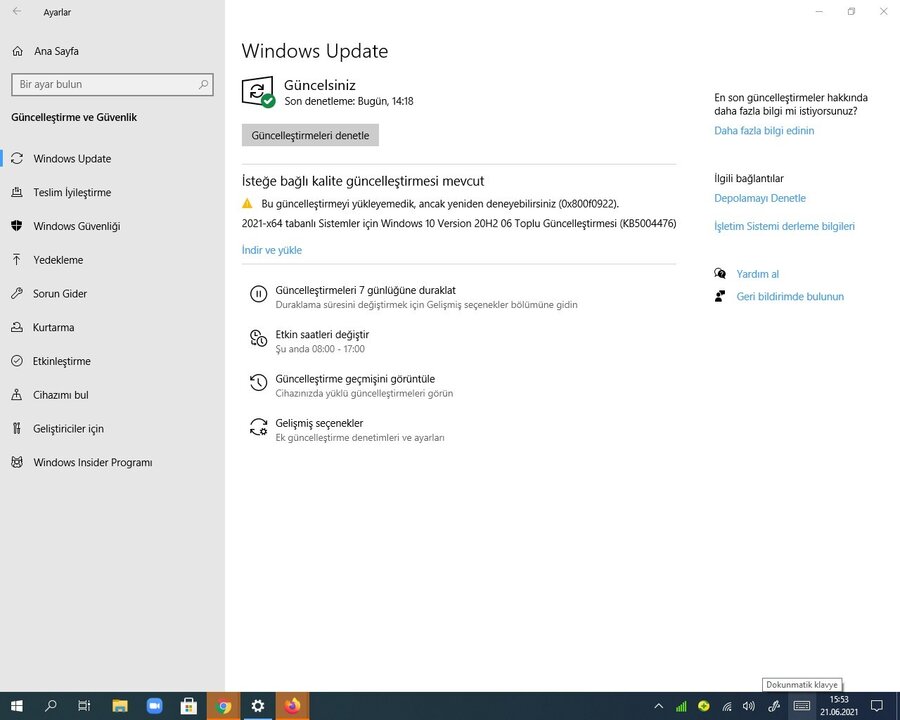
Task: Switch to Chrome on taskbar
Action: 224,706
